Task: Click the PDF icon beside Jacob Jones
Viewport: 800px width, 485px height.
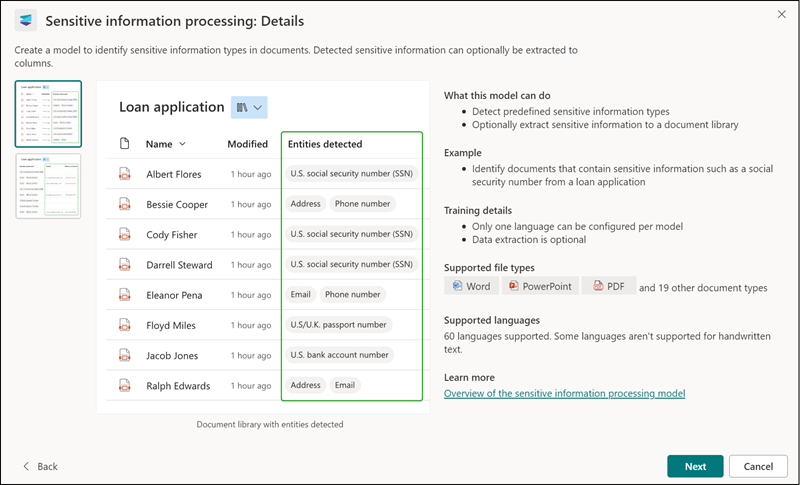Action: click(124, 355)
